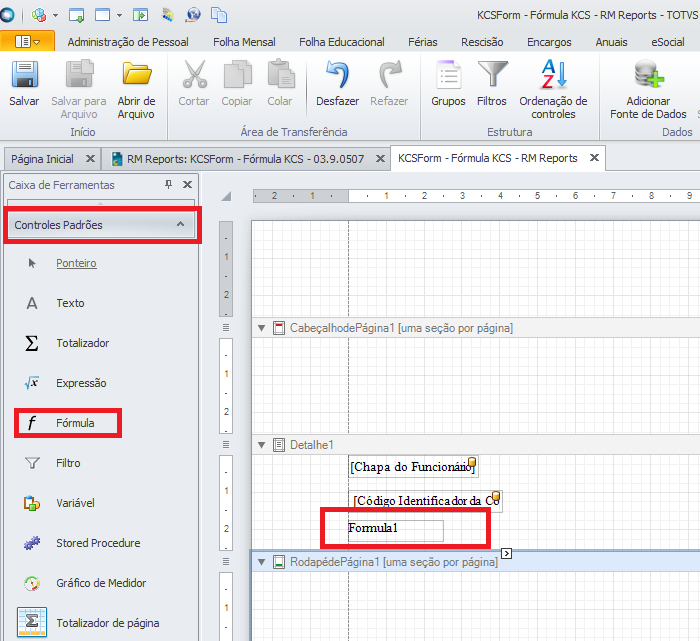
Task: Select the Variável control tool
Action: tap(75, 503)
